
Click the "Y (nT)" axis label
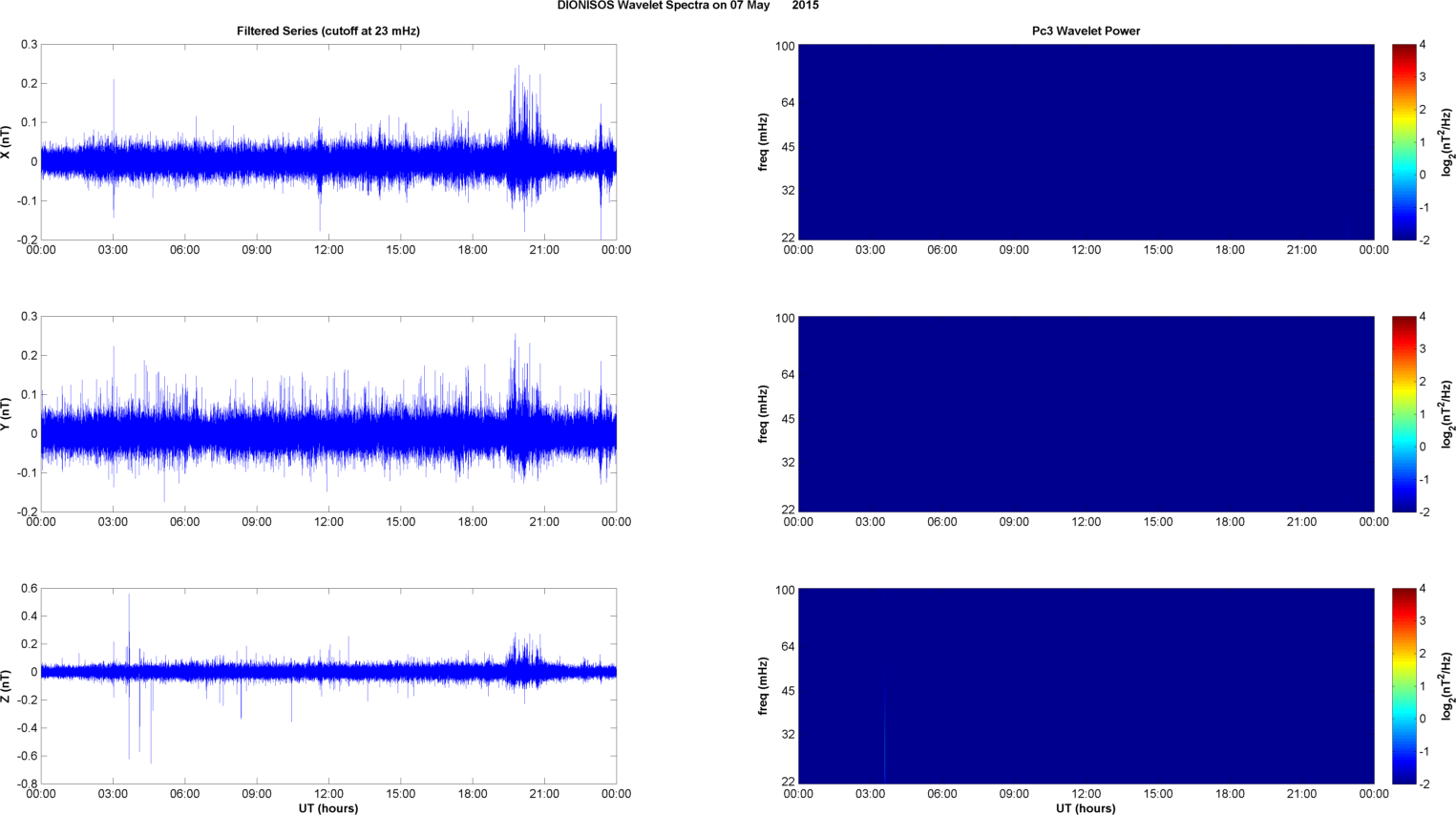tap(6, 414)
